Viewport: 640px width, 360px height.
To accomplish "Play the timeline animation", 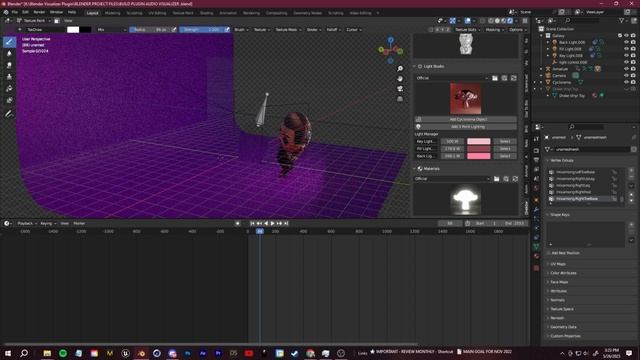I will point(273,223).
